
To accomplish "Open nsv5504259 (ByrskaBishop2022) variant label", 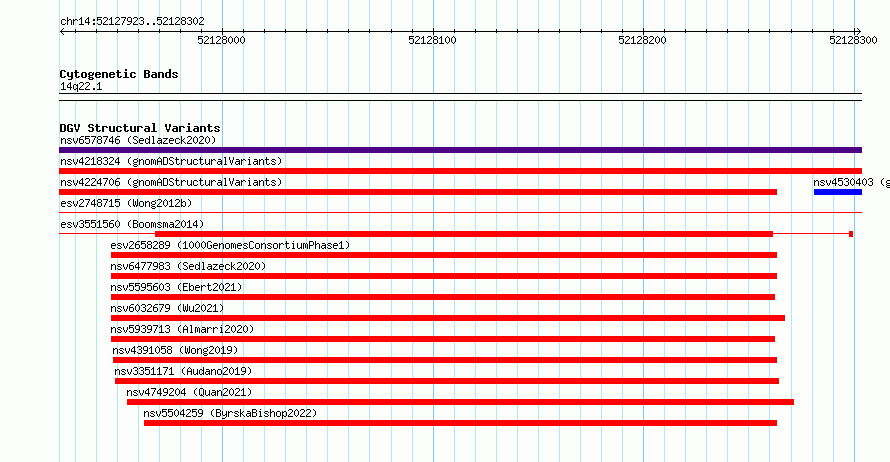I will click(230, 413).
